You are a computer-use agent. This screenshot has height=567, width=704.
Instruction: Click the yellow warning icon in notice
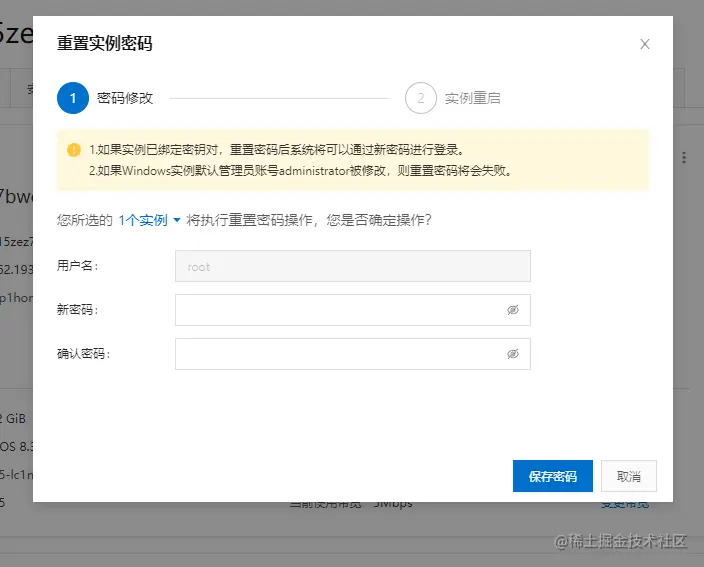tap(74, 150)
